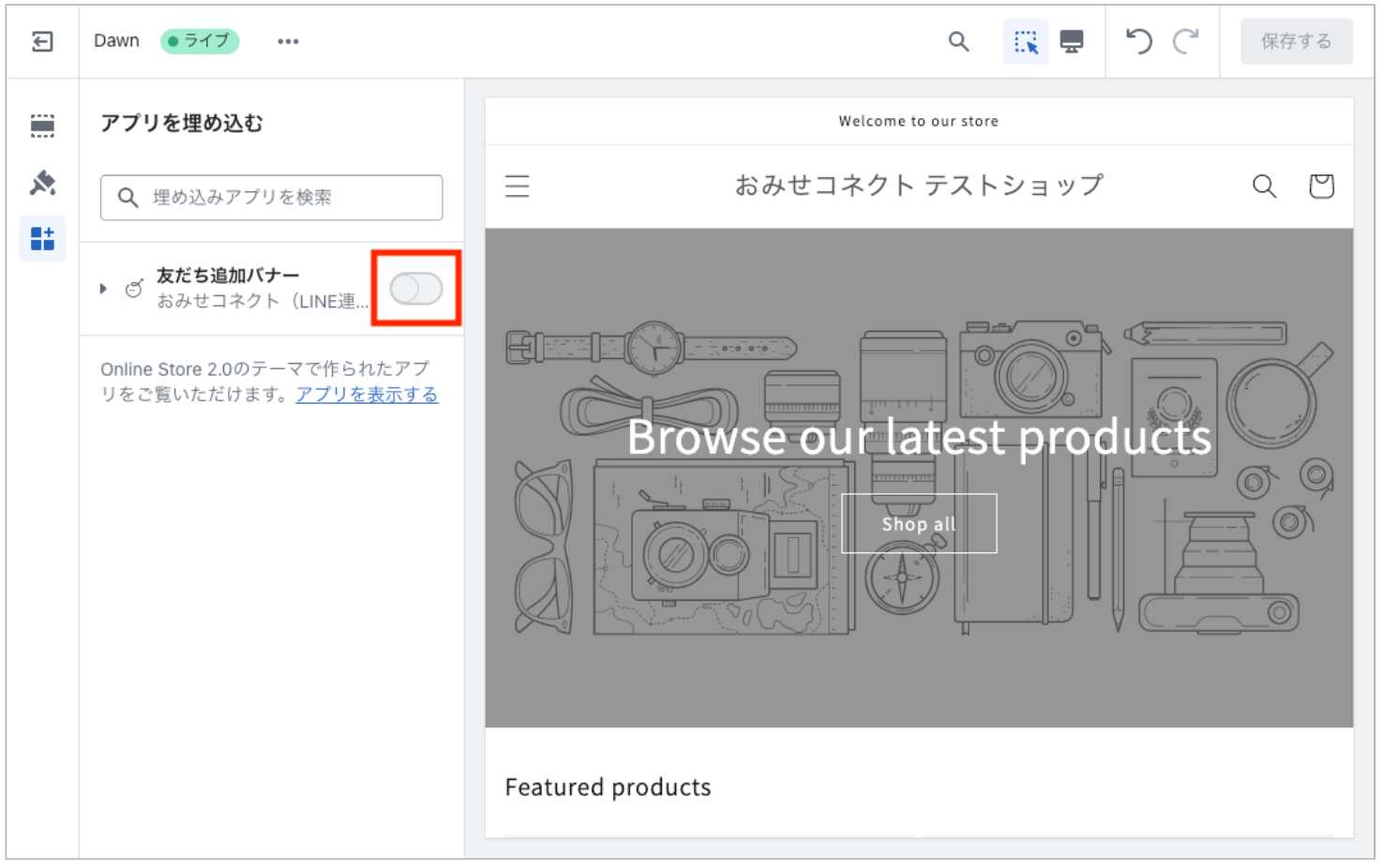Open theme settings paintbrush icon
This screenshot has width=1384, height=868.
coord(42,182)
